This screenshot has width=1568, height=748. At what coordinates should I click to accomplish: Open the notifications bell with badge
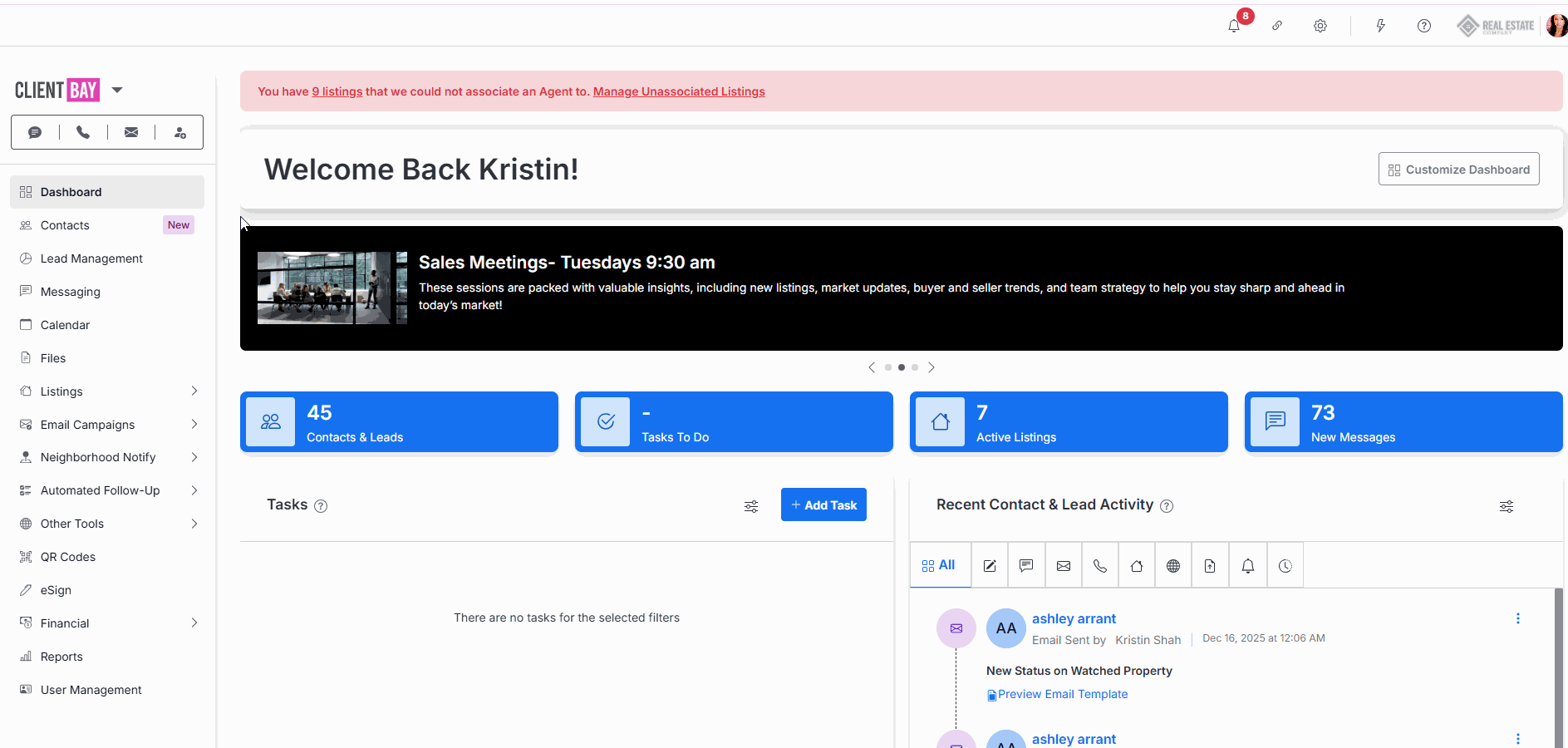(x=1235, y=26)
